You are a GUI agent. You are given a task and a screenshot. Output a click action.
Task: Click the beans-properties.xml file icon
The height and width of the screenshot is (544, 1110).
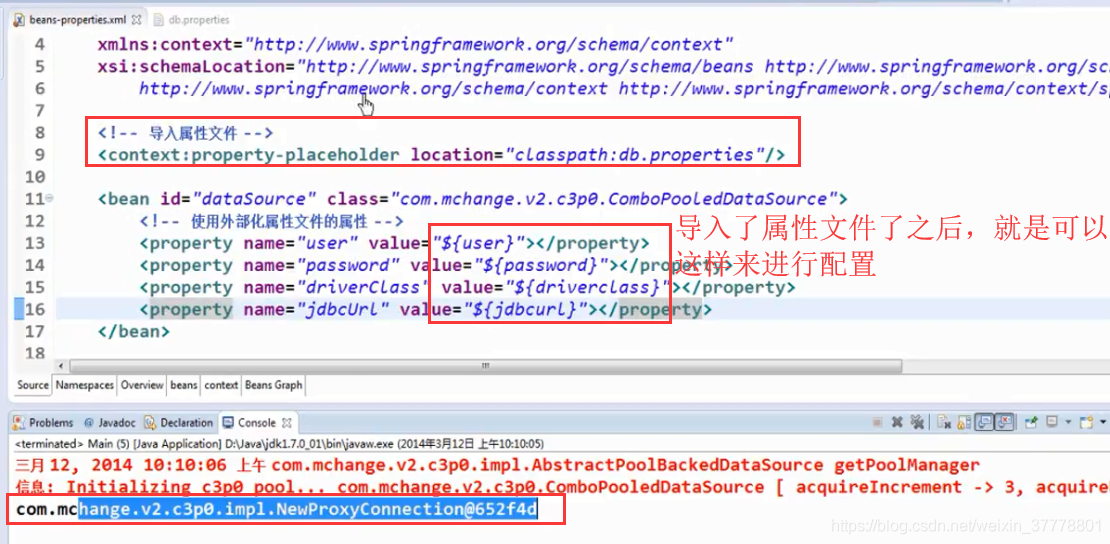(19, 19)
